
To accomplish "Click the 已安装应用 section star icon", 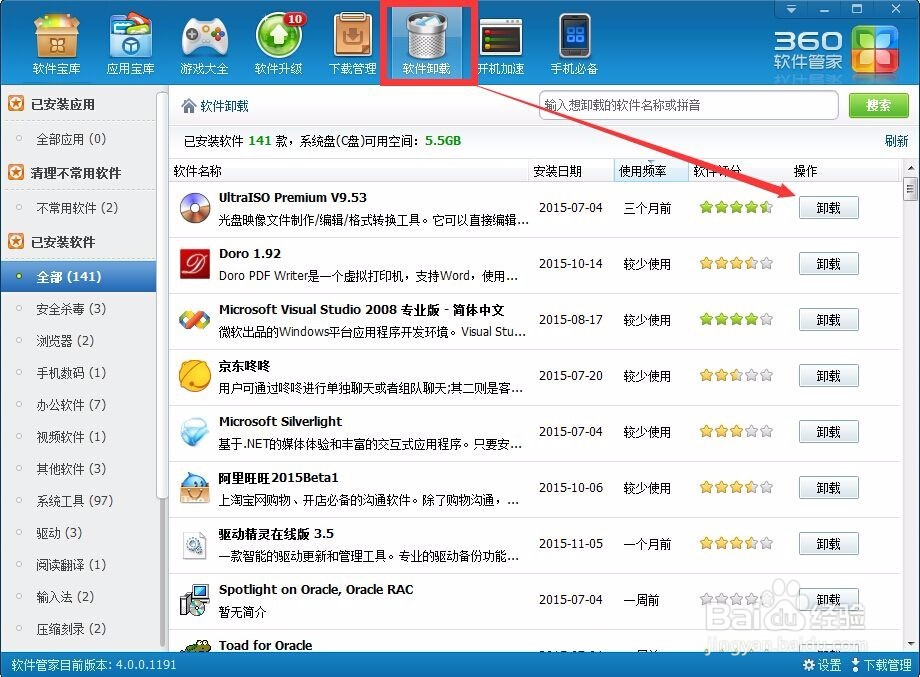I will pyautogui.click(x=16, y=104).
